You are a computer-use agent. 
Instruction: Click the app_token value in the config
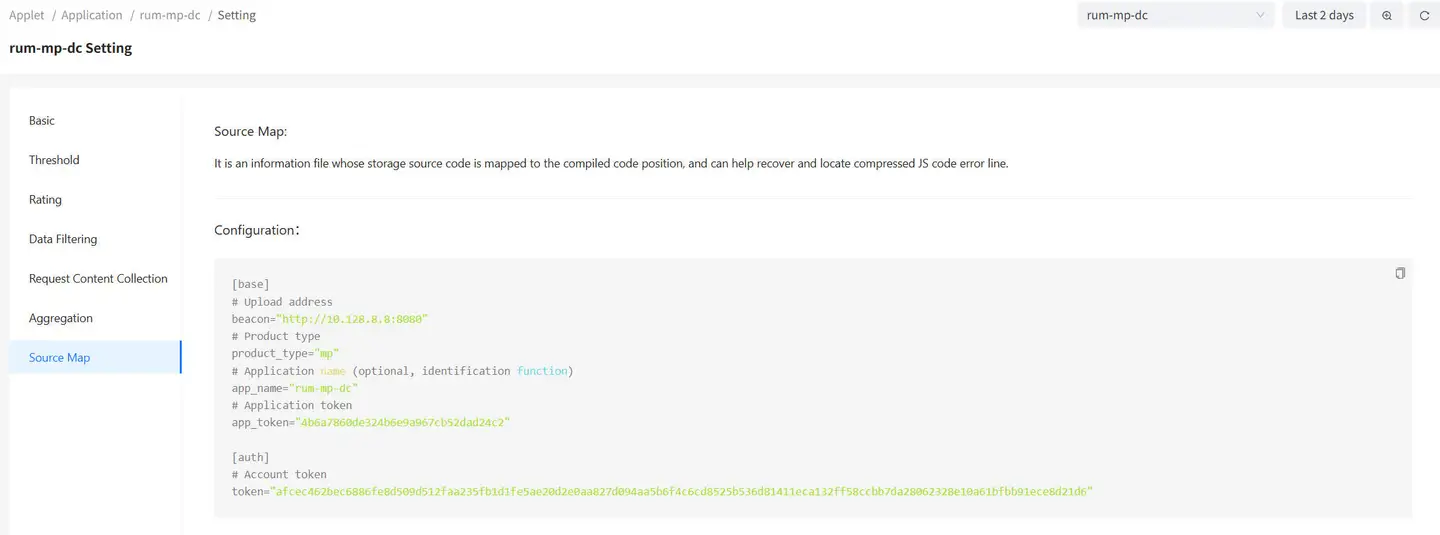pyautogui.click(x=402, y=423)
